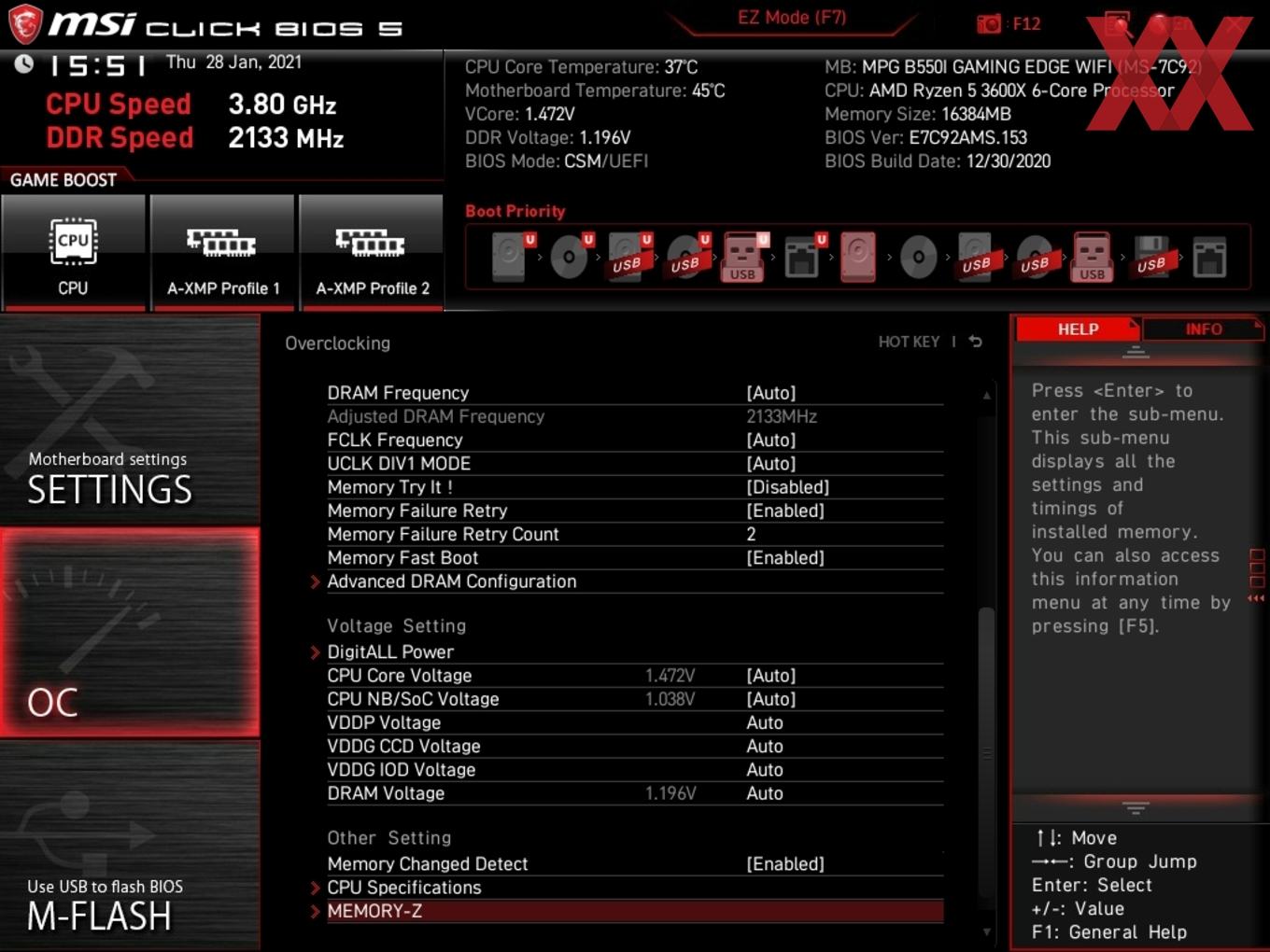The width and height of the screenshot is (1270, 952).
Task: Click the MSI dragon shield logo
Action: 25,24
